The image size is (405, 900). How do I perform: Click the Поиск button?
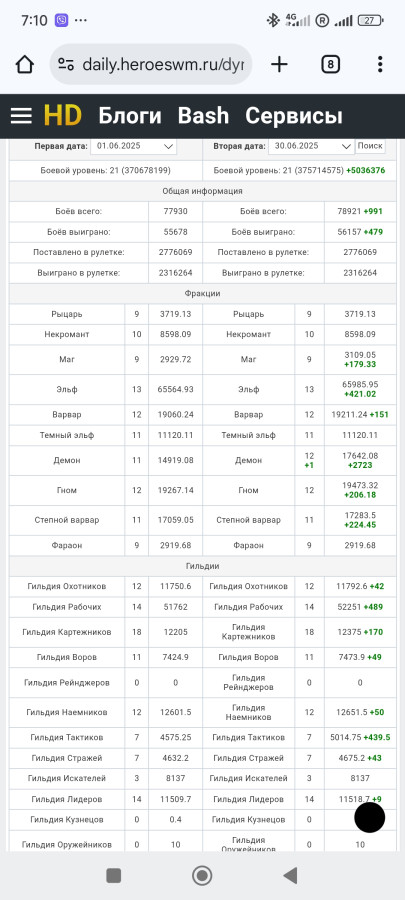[370, 146]
